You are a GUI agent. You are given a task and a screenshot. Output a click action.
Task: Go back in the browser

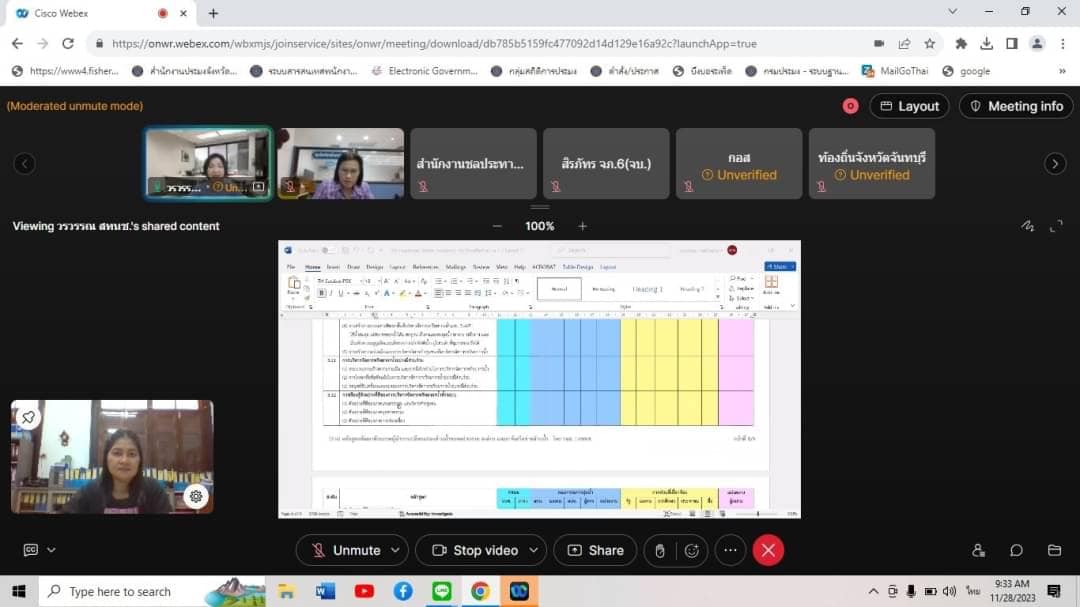click(17, 43)
